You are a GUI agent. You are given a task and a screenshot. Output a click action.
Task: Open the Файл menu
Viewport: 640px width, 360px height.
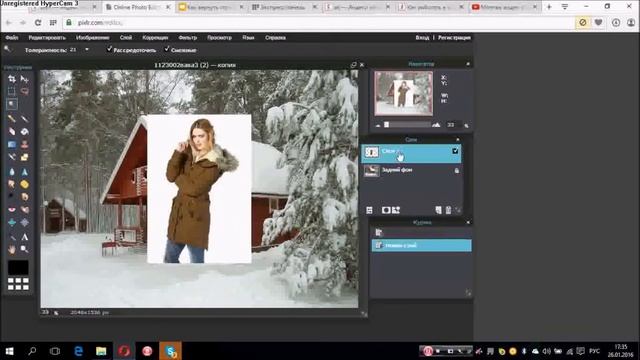click(12, 38)
